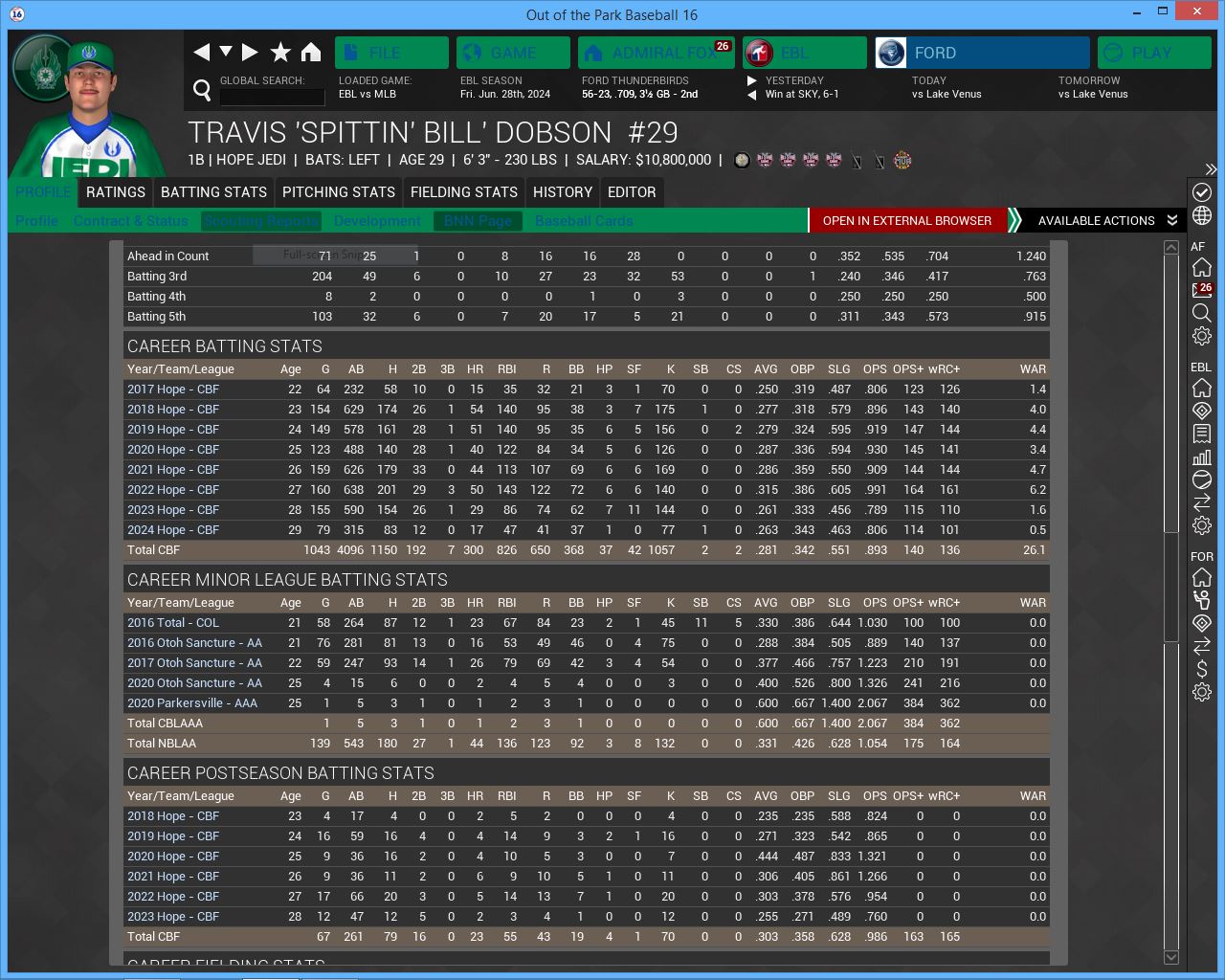
Task: Open the Development sub-tab
Action: [x=377, y=221]
